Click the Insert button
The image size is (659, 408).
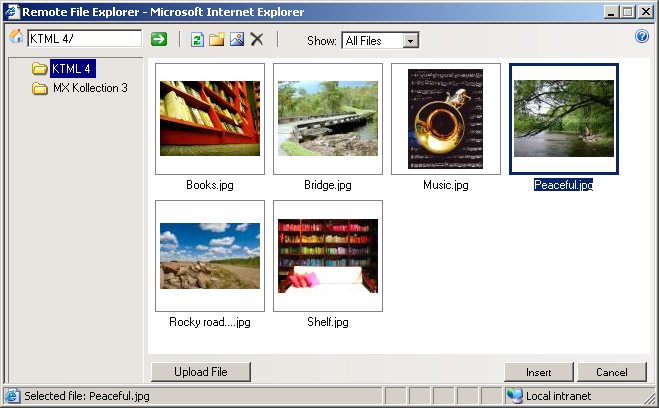pyautogui.click(x=539, y=372)
